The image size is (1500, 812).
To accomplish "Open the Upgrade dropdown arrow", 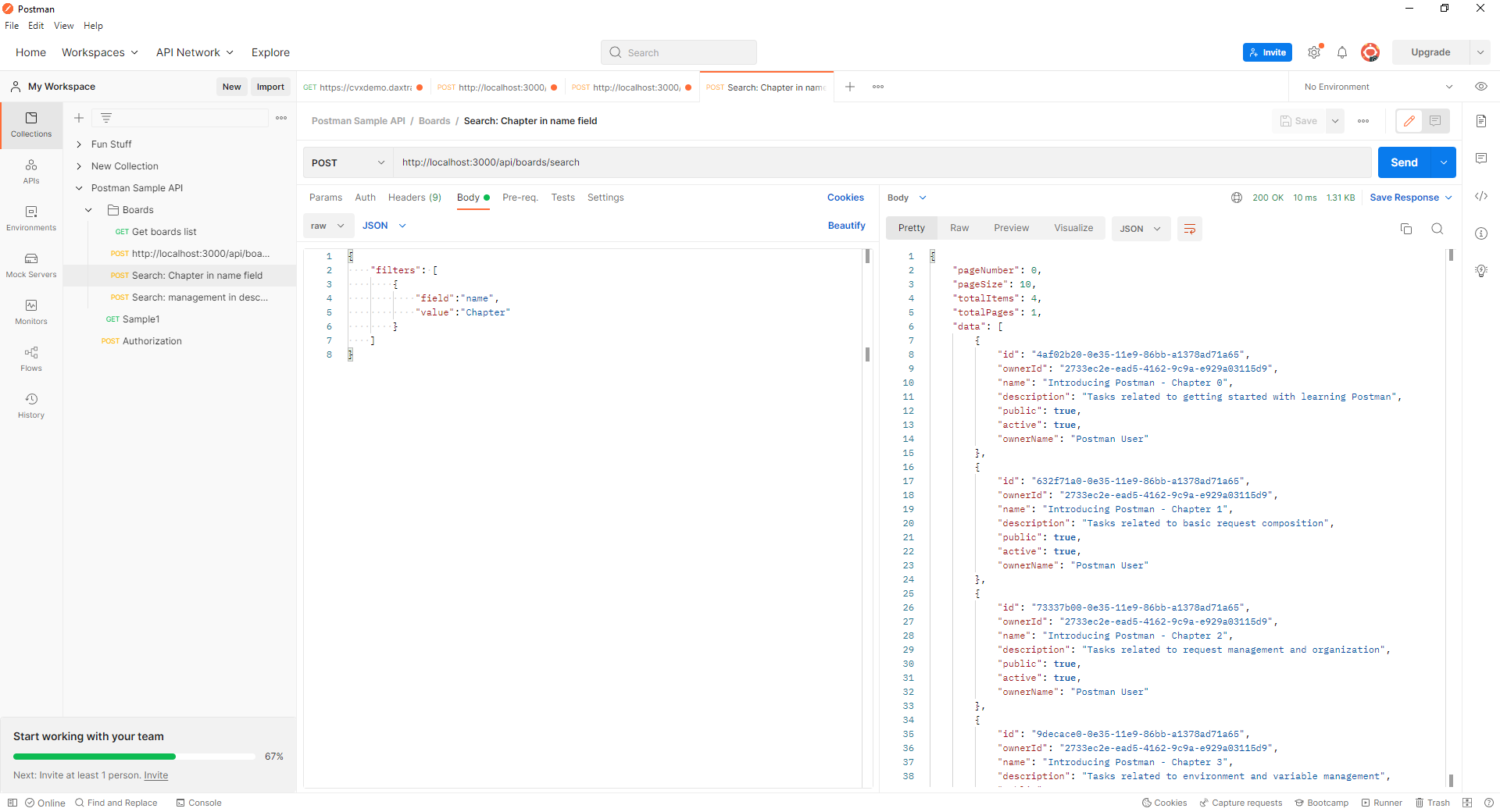I will click(x=1480, y=52).
